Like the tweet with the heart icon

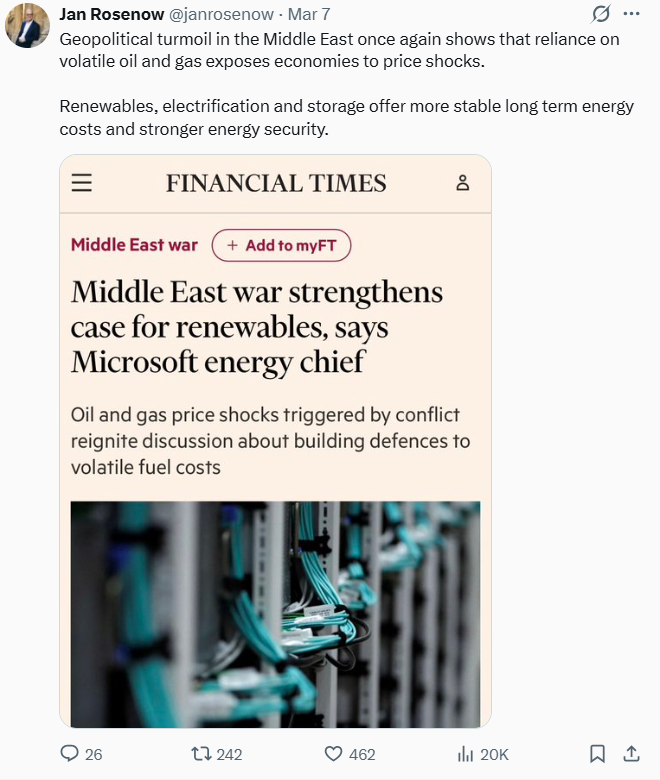click(x=334, y=753)
